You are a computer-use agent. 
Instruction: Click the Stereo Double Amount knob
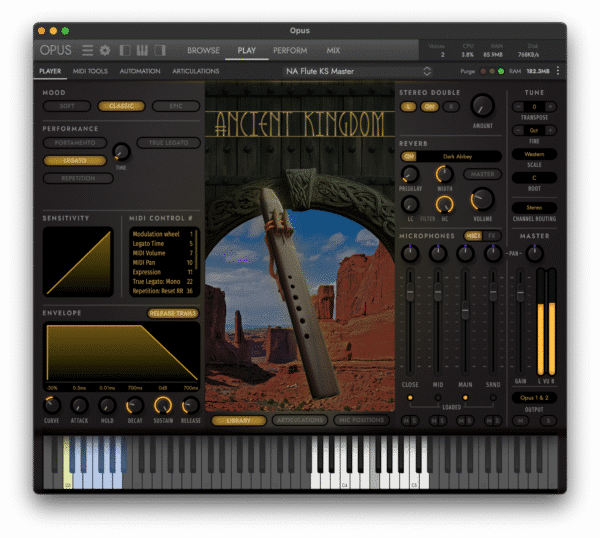tap(483, 106)
